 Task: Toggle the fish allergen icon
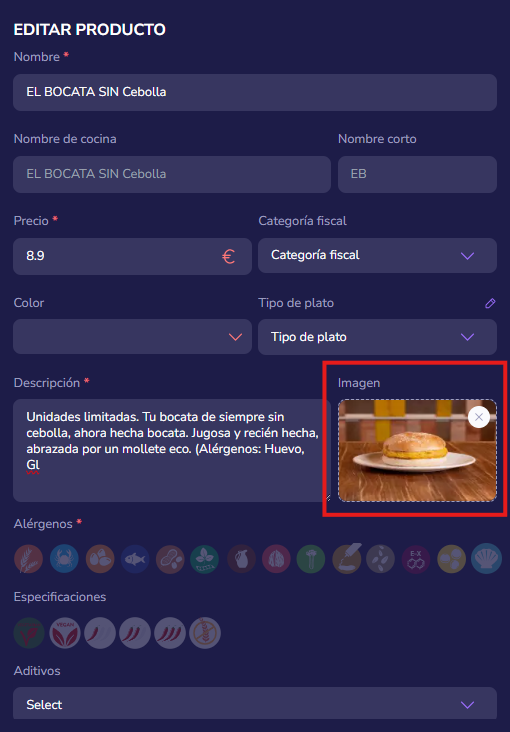pos(135,559)
